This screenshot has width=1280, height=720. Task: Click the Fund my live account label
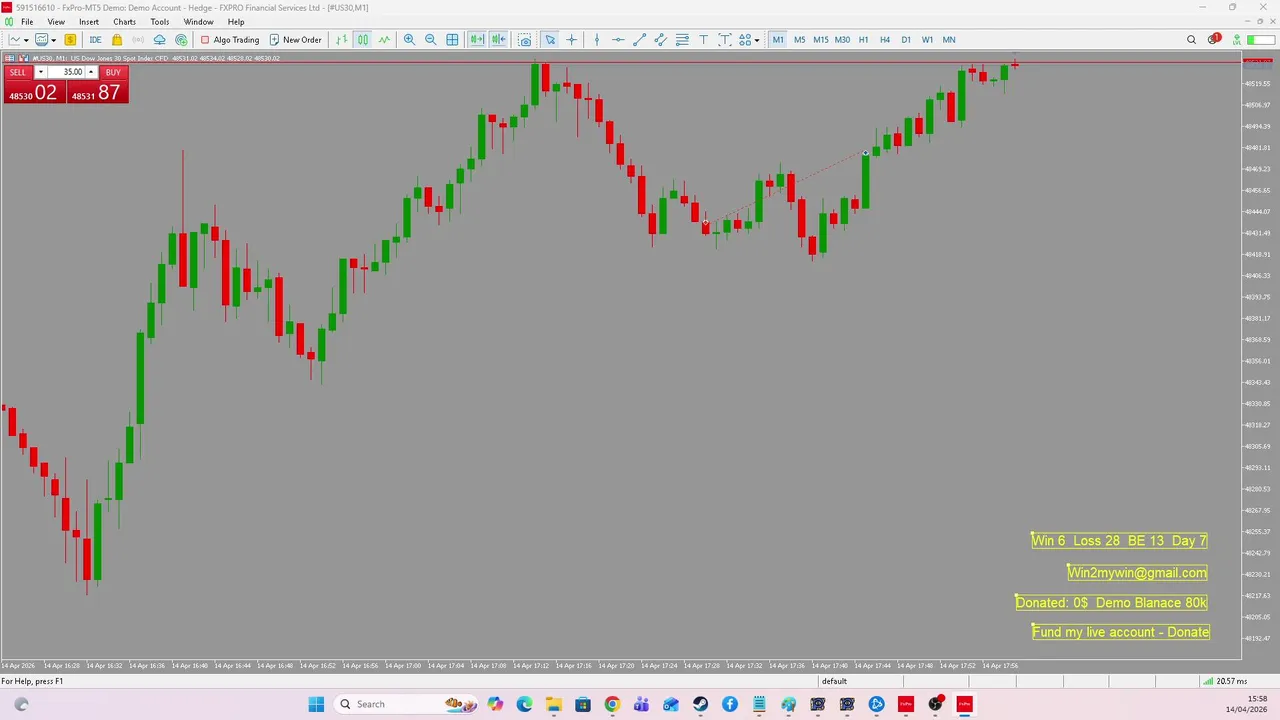(x=1121, y=632)
